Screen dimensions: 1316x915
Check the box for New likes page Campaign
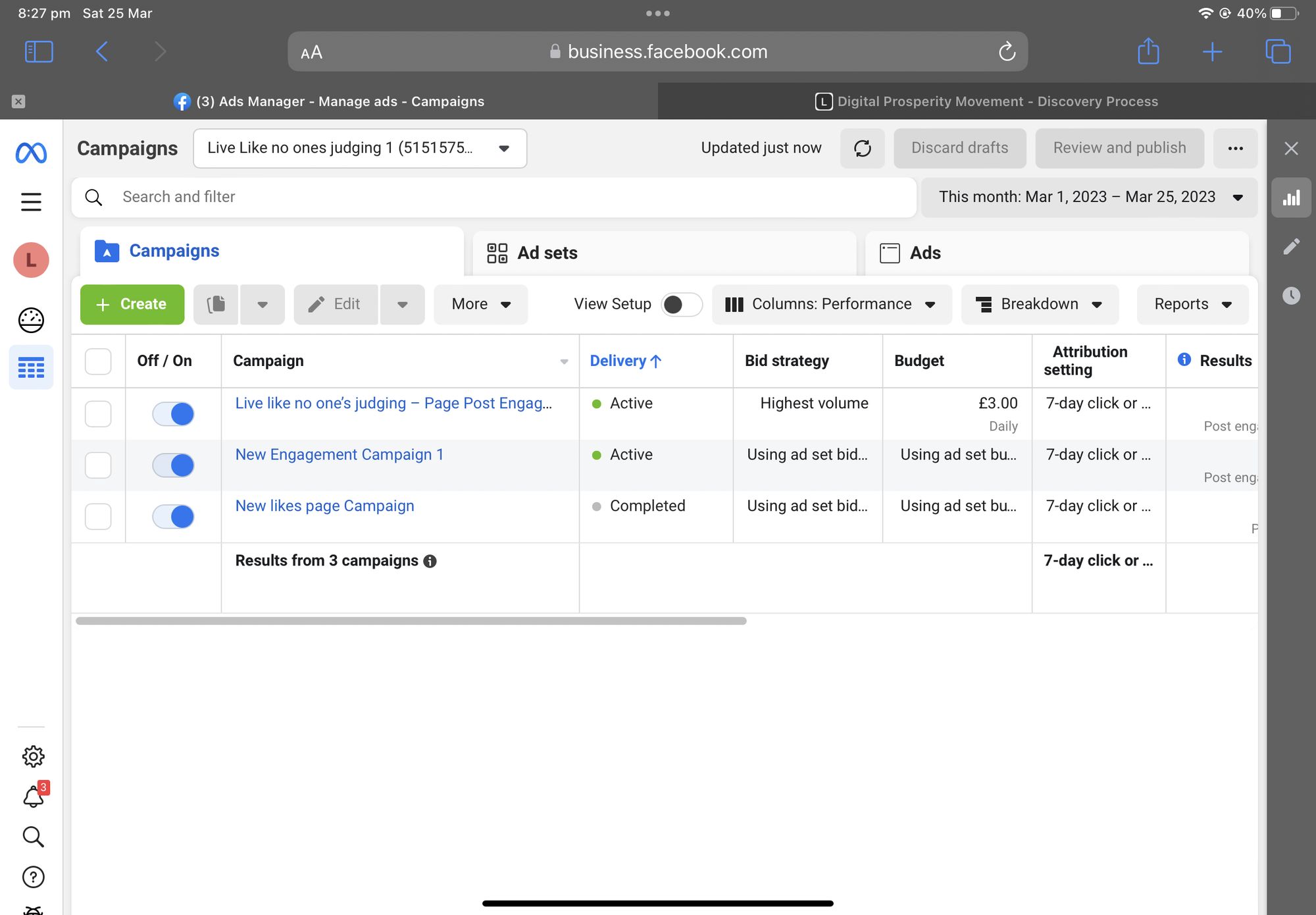98,517
